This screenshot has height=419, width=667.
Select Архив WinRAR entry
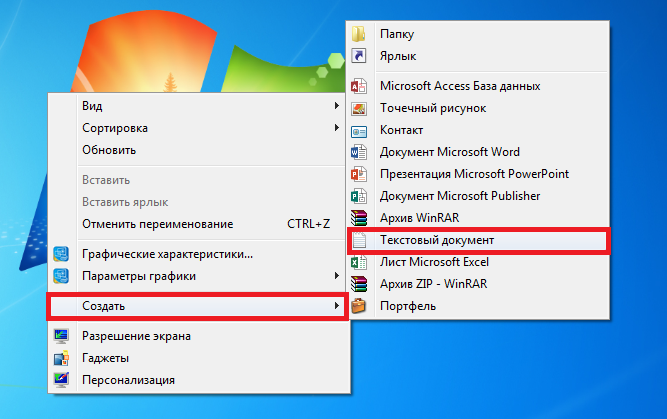click(x=478, y=218)
